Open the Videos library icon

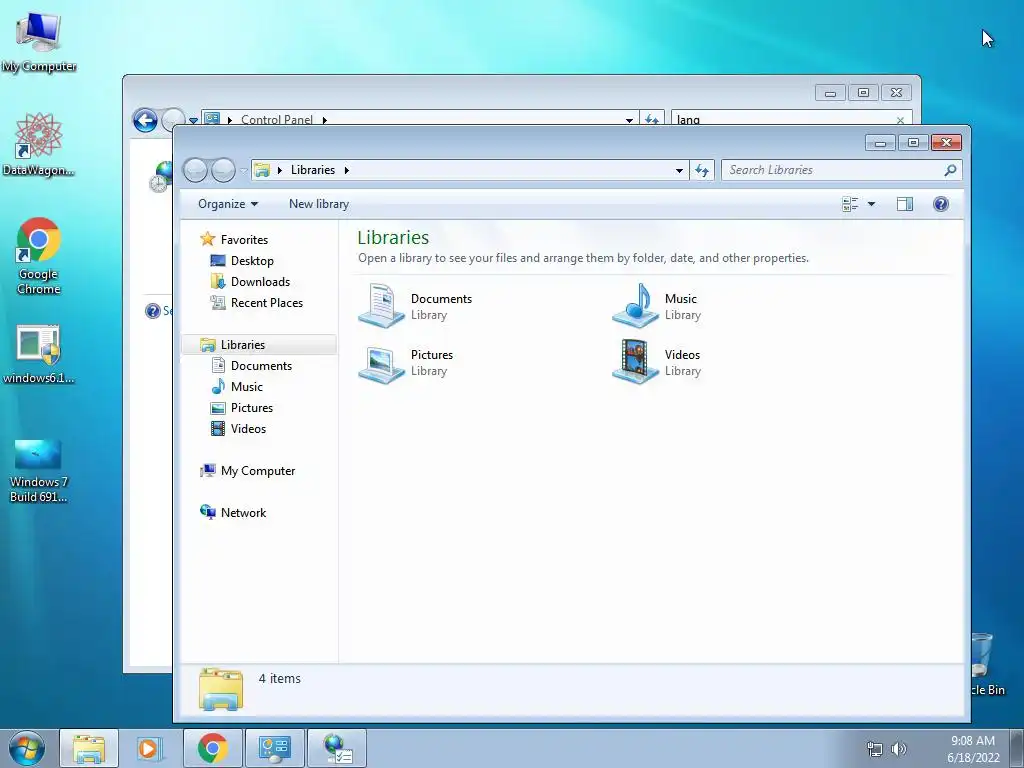click(x=635, y=362)
